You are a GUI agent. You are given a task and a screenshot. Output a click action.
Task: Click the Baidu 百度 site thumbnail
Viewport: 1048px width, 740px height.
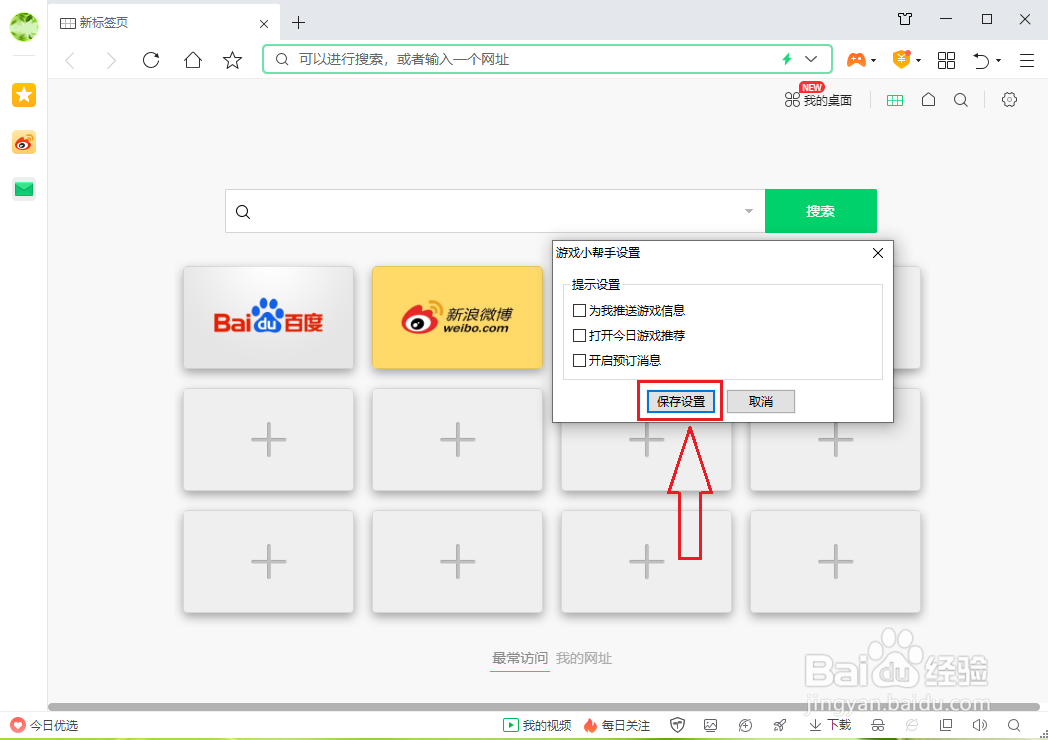[x=268, y=318]
